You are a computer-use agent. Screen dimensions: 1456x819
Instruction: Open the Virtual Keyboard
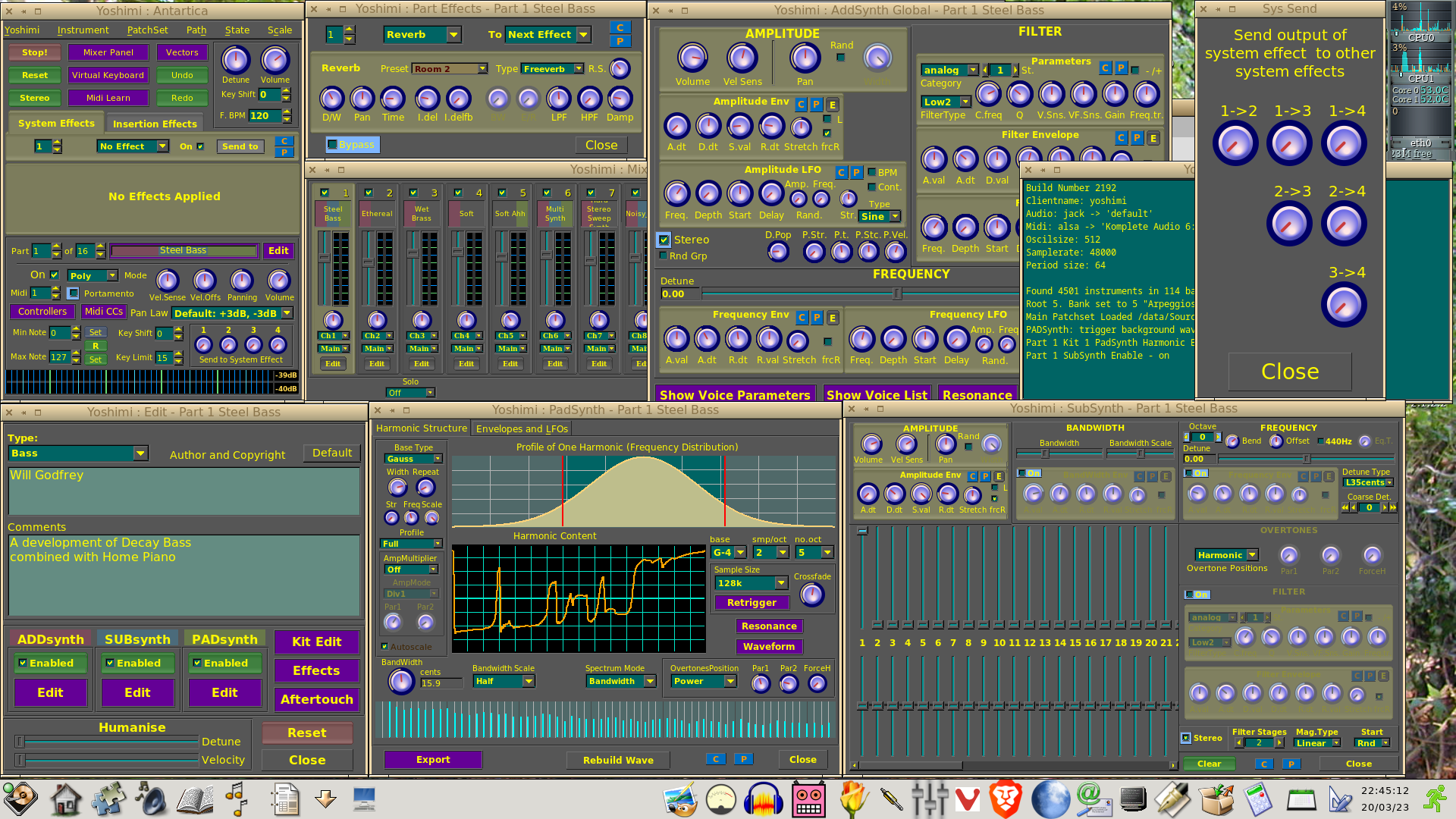coord(108,75)
